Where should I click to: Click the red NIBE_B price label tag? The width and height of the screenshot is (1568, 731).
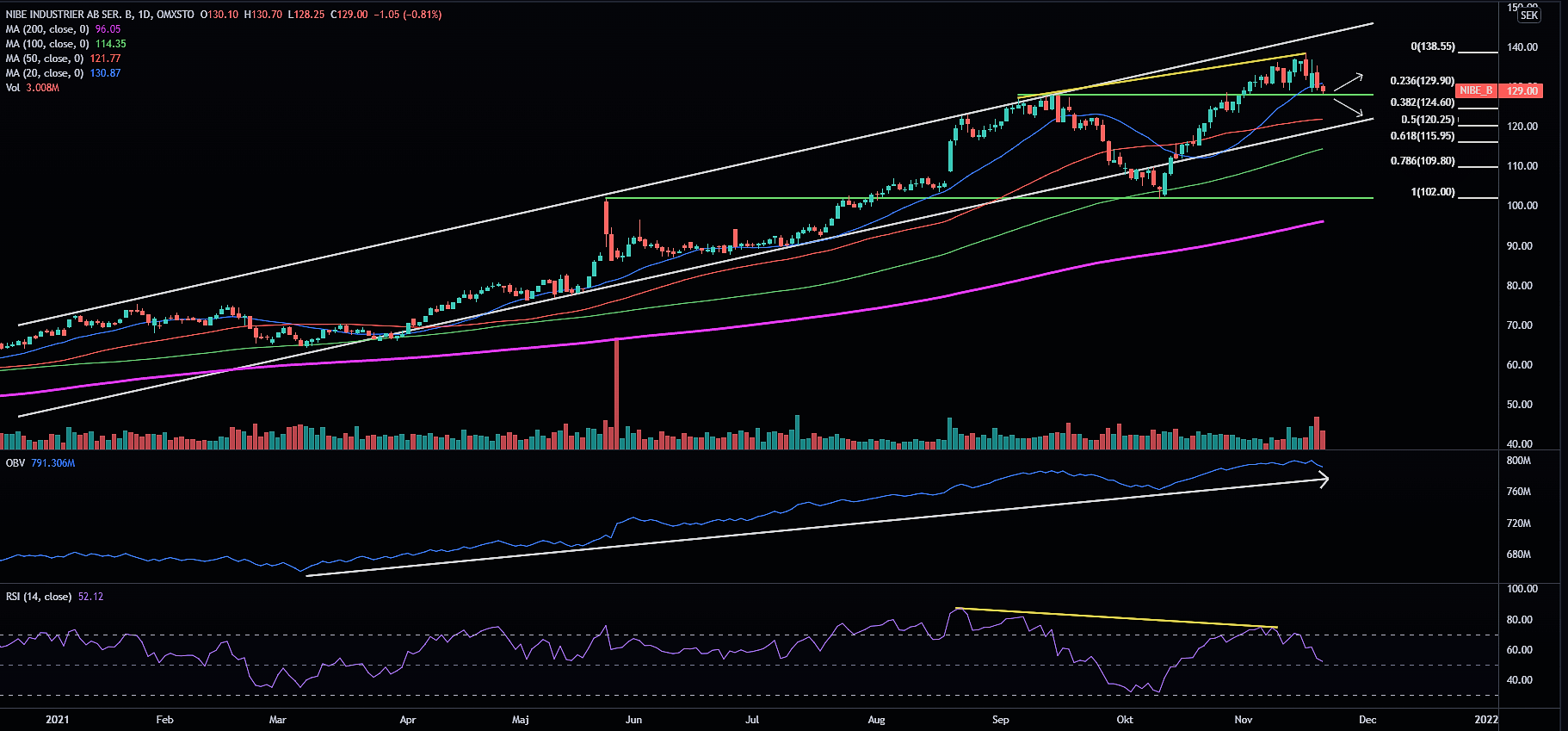click(x=1476, y=90)
